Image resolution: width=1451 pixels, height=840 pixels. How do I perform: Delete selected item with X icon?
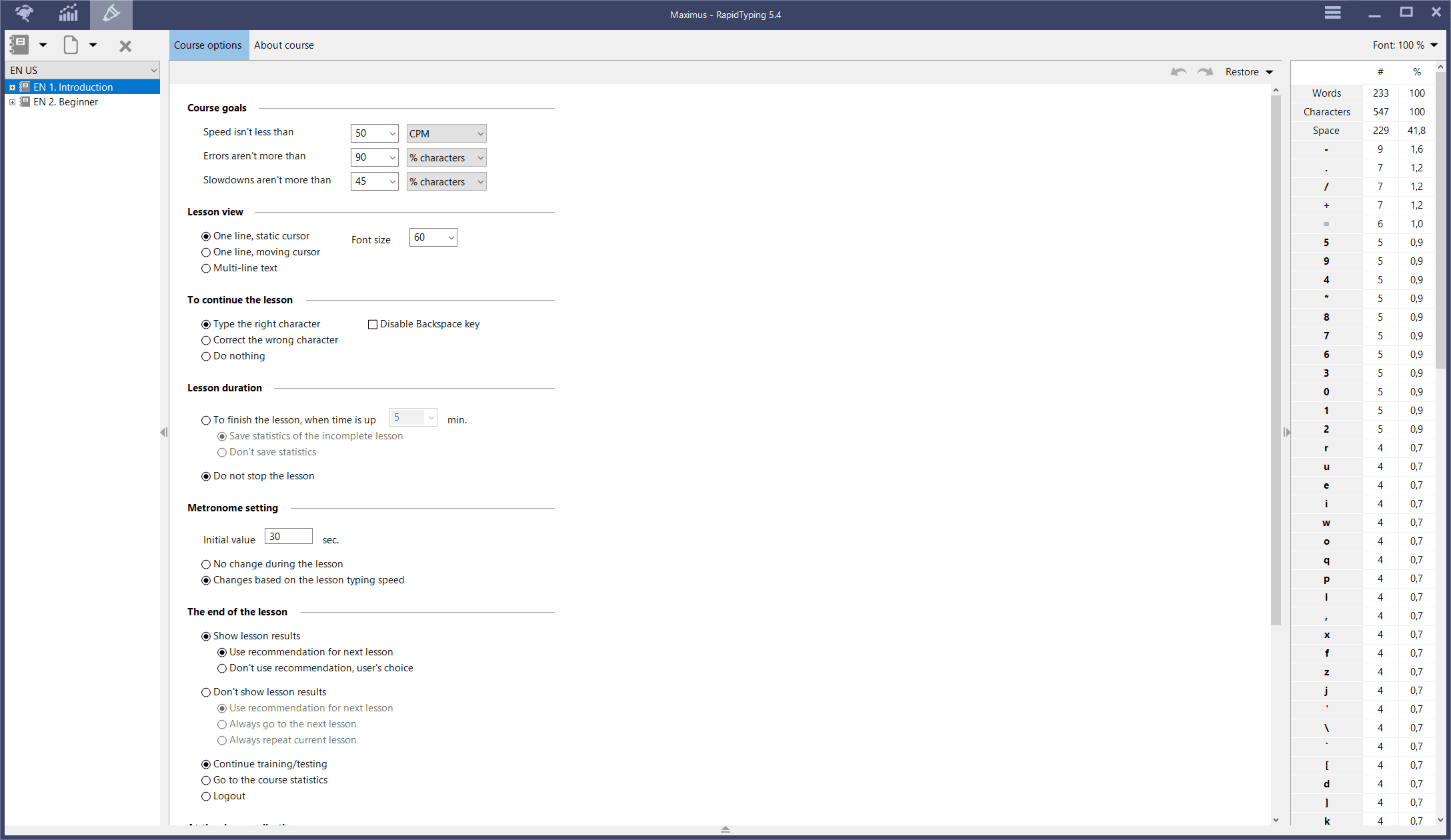tap(125, 45)
